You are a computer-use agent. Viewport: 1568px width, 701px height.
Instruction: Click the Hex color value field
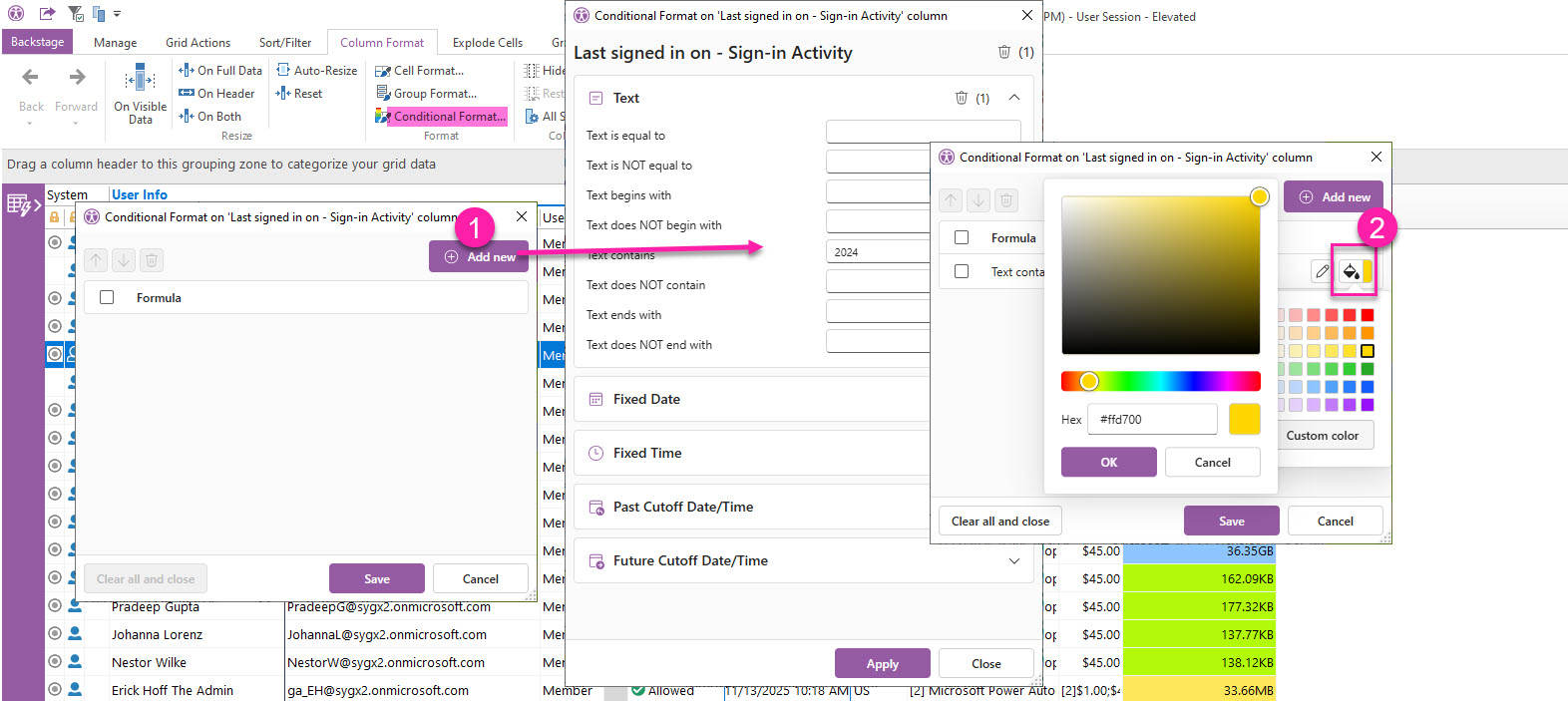coord(1152,420)
